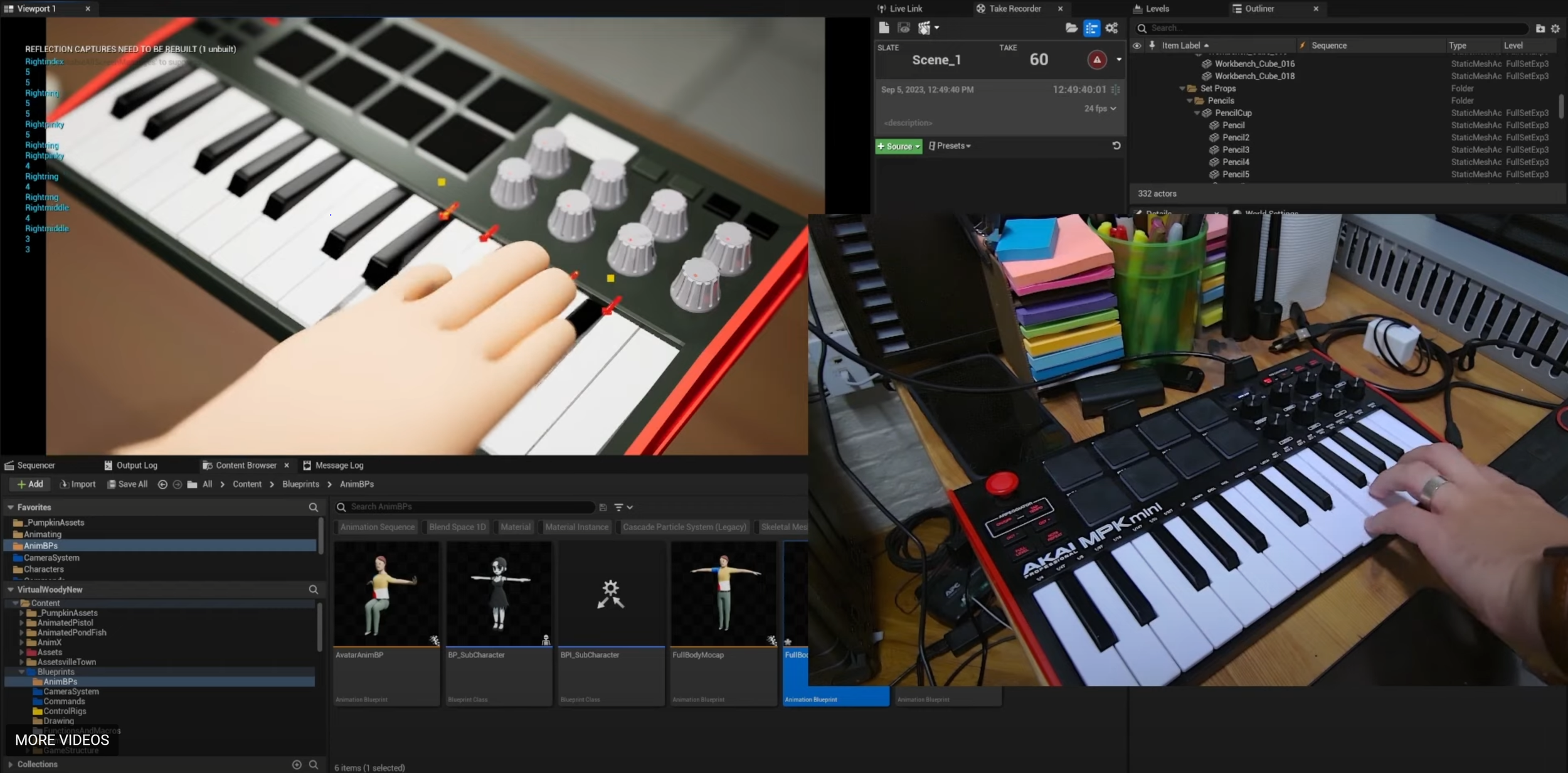Viewport: 1568px width, 773px height.
Task: Go back in Content Browser history
Action: (x=162, y=484)
